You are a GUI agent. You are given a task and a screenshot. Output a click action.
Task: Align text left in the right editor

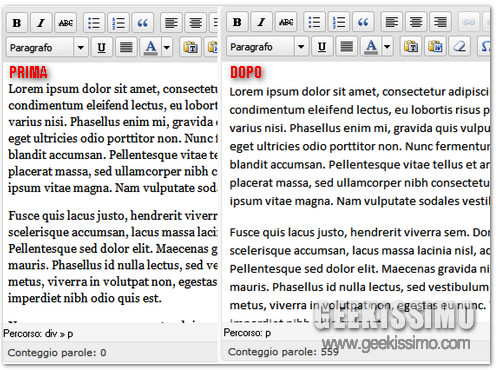[392, 22]
